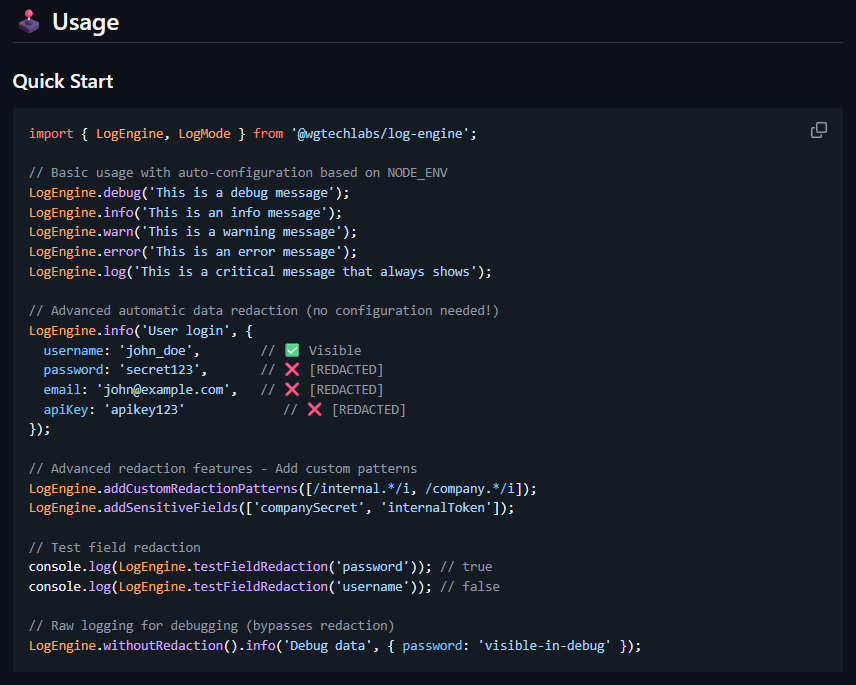Click the Test field redaction comment
856x685 pixels.
coord(115,547)
